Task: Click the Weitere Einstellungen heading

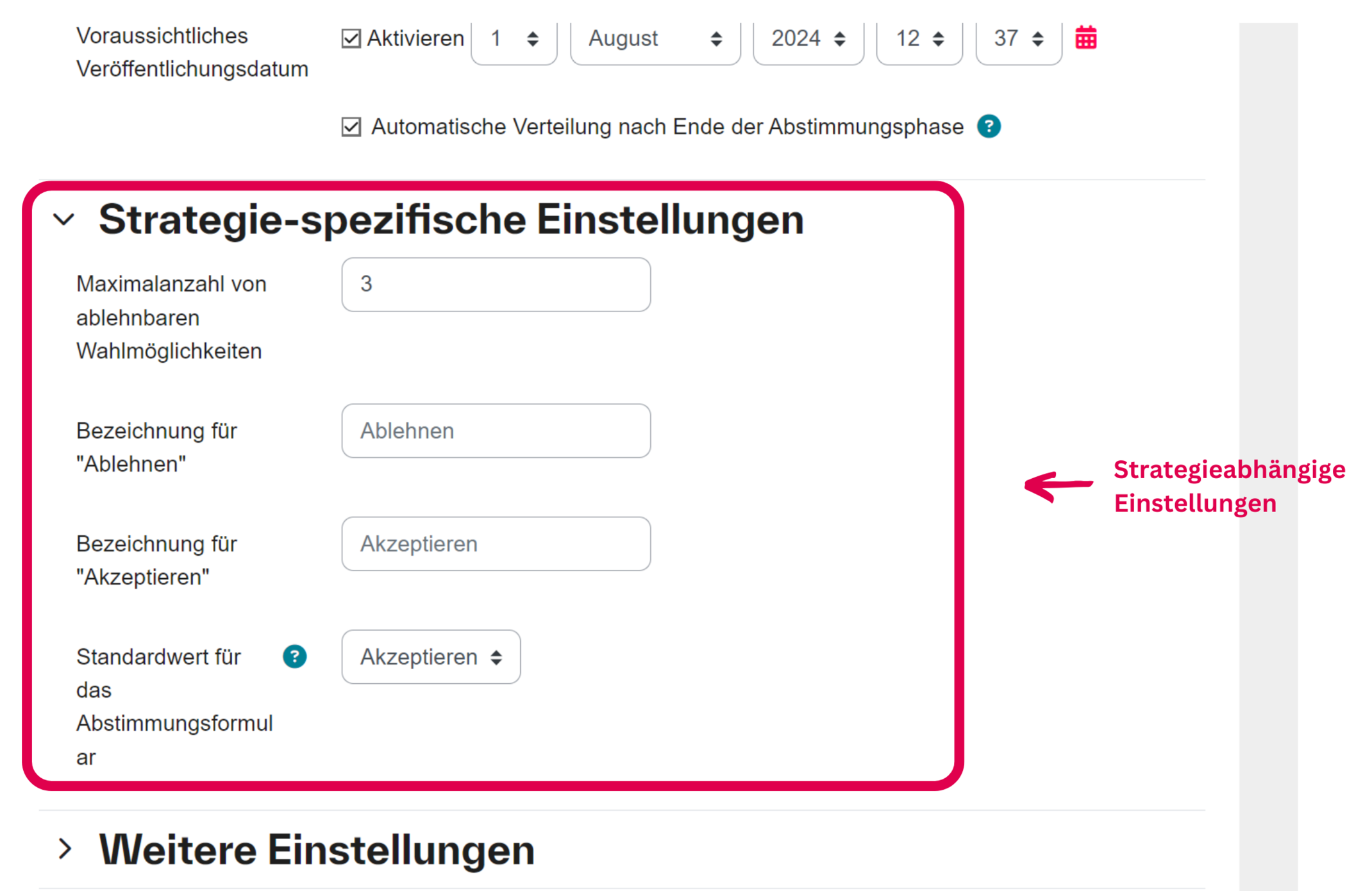Action: click(317, 850)
